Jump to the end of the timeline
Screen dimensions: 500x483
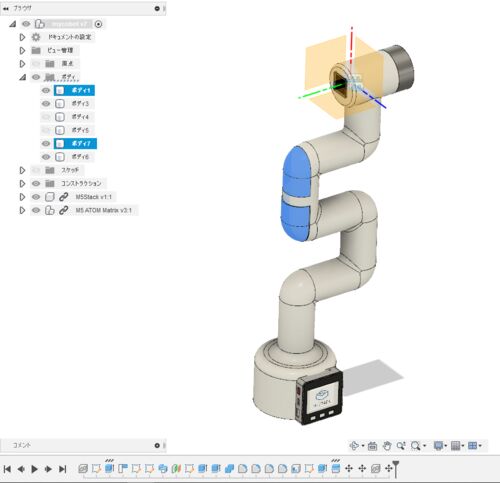coord(62,469)
